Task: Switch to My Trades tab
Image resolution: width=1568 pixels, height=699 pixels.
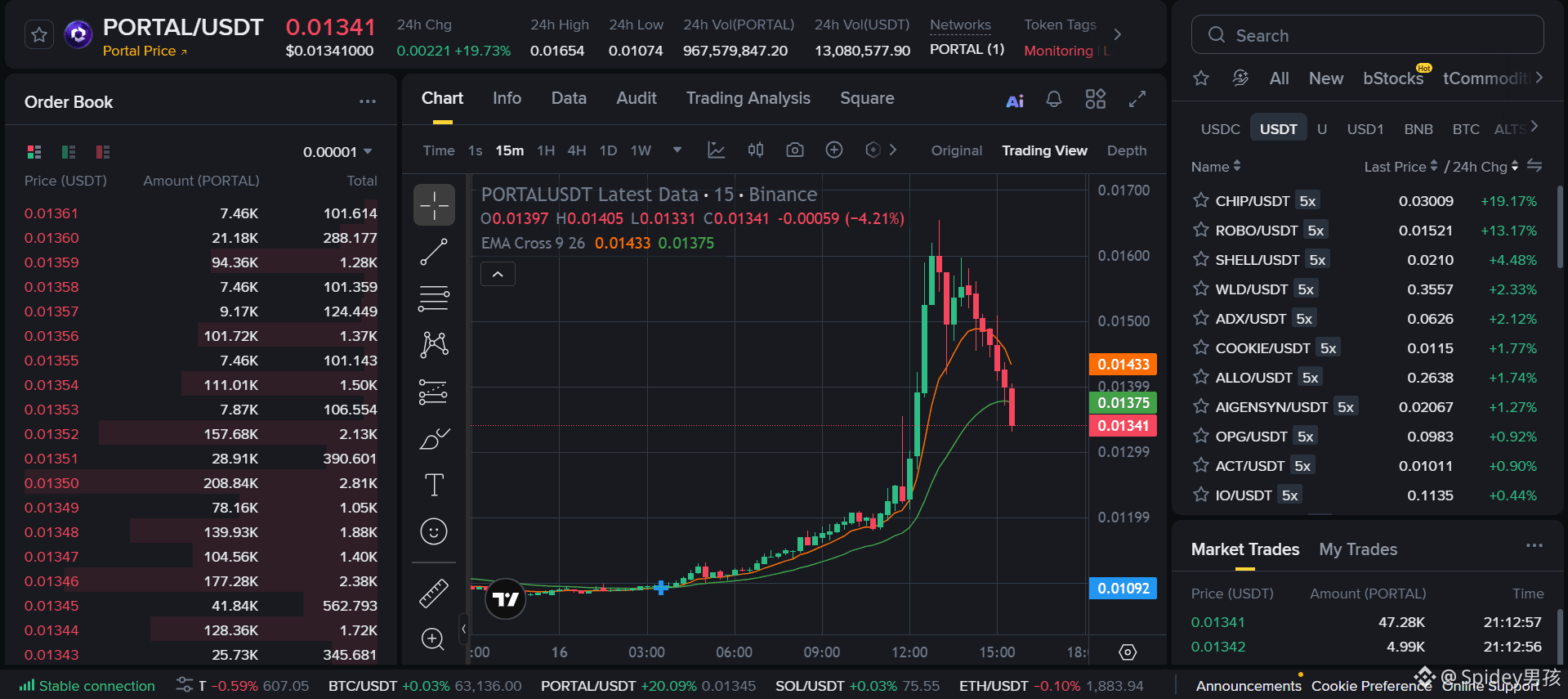Action: pos(1358,549)
